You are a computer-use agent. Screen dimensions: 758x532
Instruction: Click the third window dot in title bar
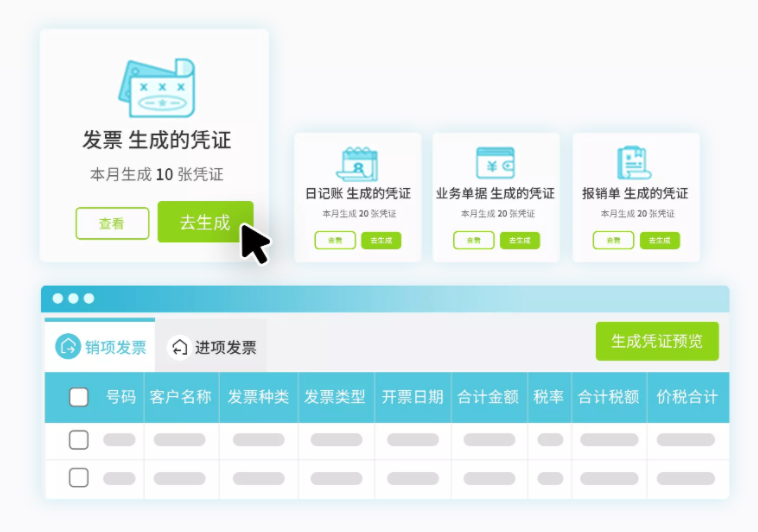[x=89, y=298]
